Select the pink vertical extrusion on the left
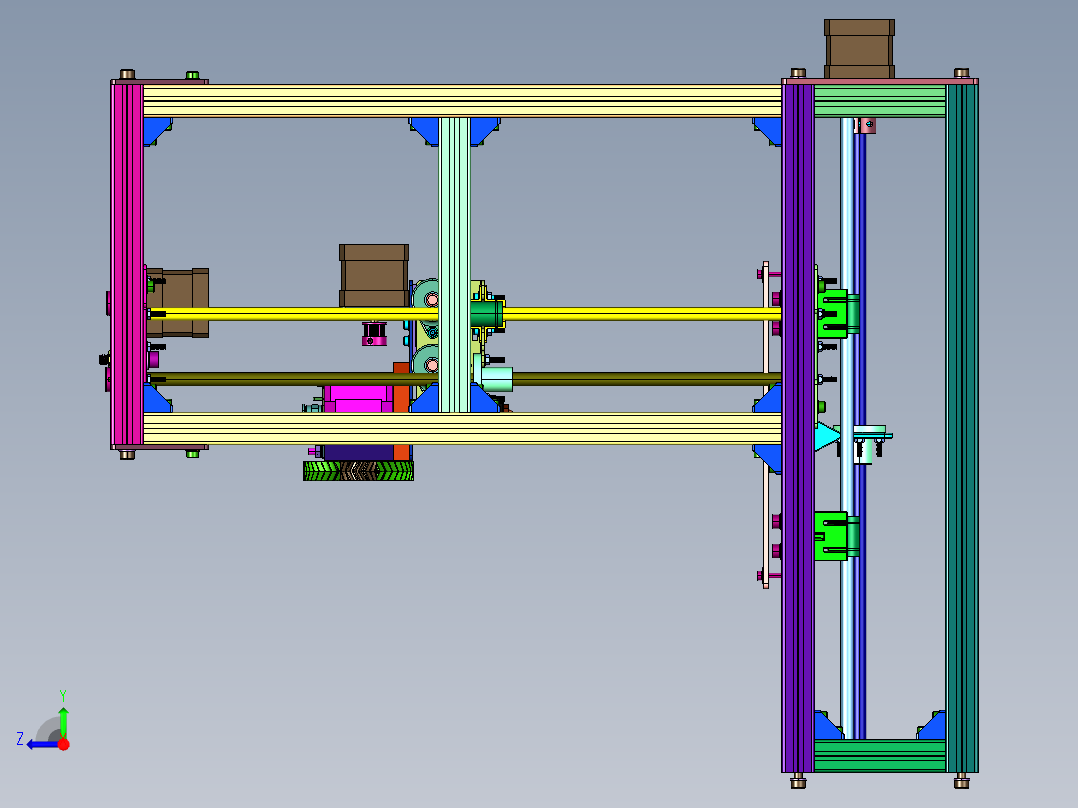 127,265
